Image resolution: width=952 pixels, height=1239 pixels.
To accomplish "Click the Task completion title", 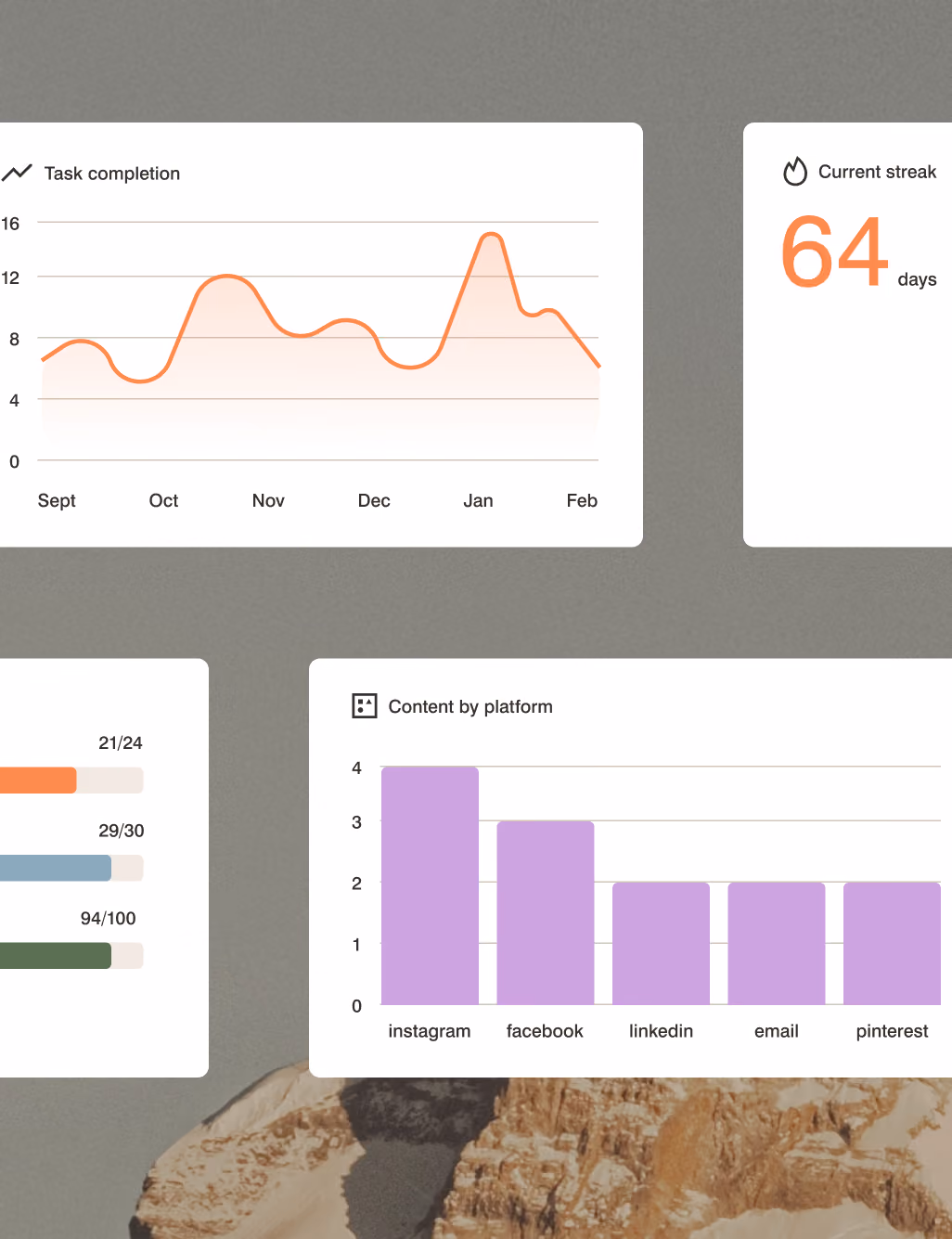I will point(112,174).
